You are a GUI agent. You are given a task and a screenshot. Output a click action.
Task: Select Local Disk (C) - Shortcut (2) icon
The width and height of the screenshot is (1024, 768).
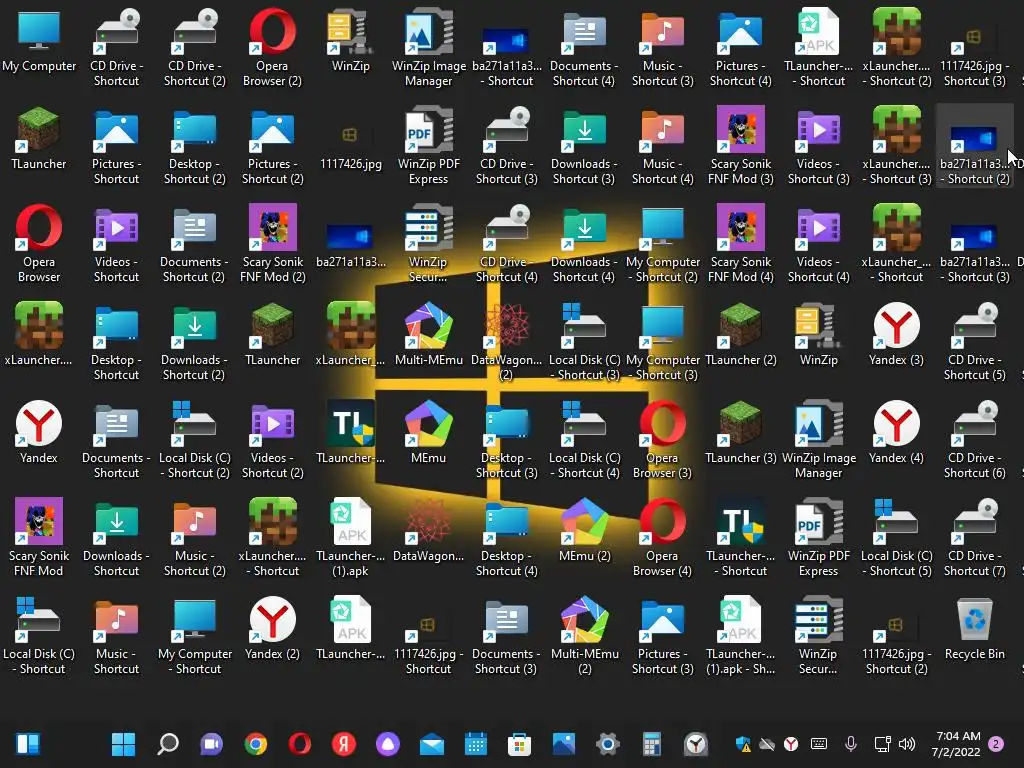[x=195, y=438]
